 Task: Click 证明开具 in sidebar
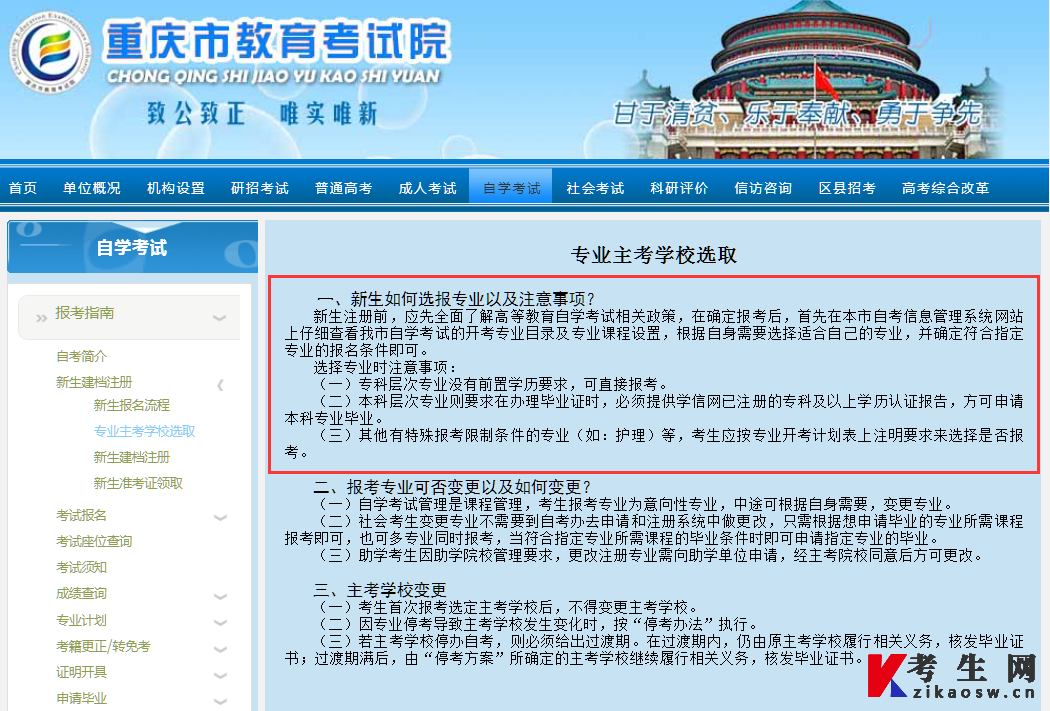[82, 672]
